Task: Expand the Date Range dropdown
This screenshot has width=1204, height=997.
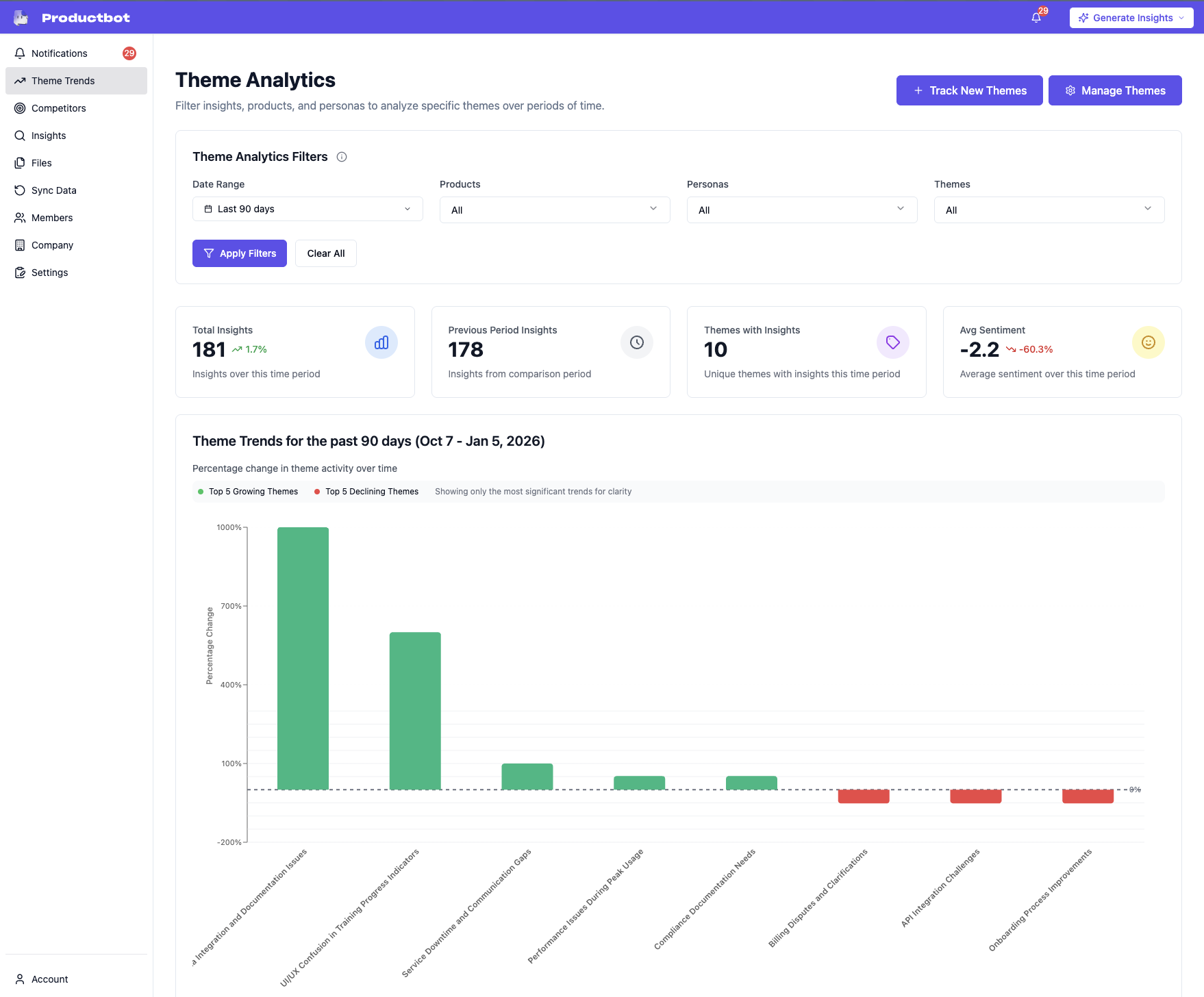Action: (x=308, y=209)
